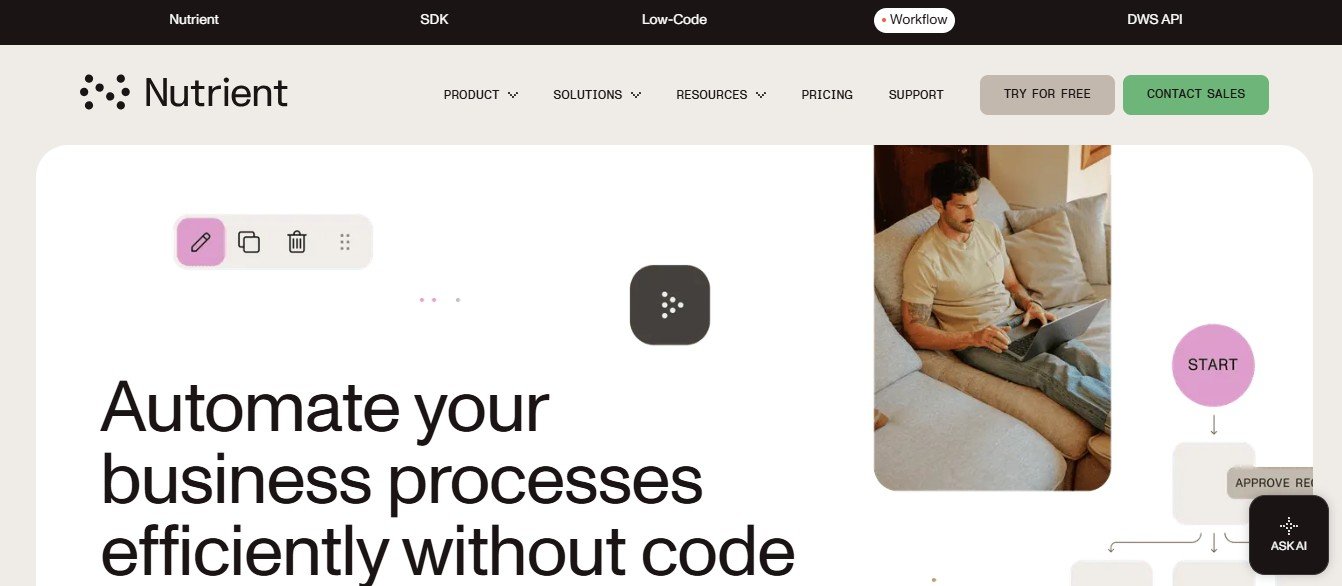Open the DWS API tab
The height and width of the screenshot is (586, 1342).
tap(1154, 20)
